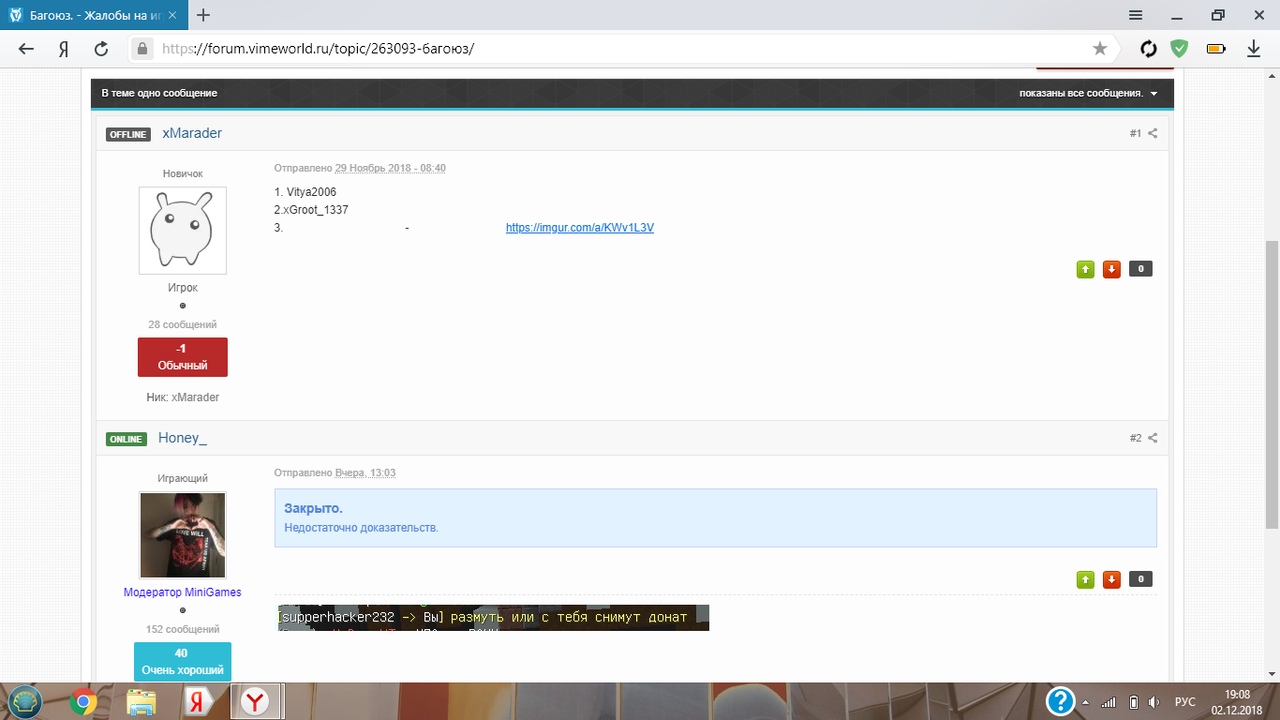
Task: Click Honey_'s avatar photo
Action: [182, 535]
